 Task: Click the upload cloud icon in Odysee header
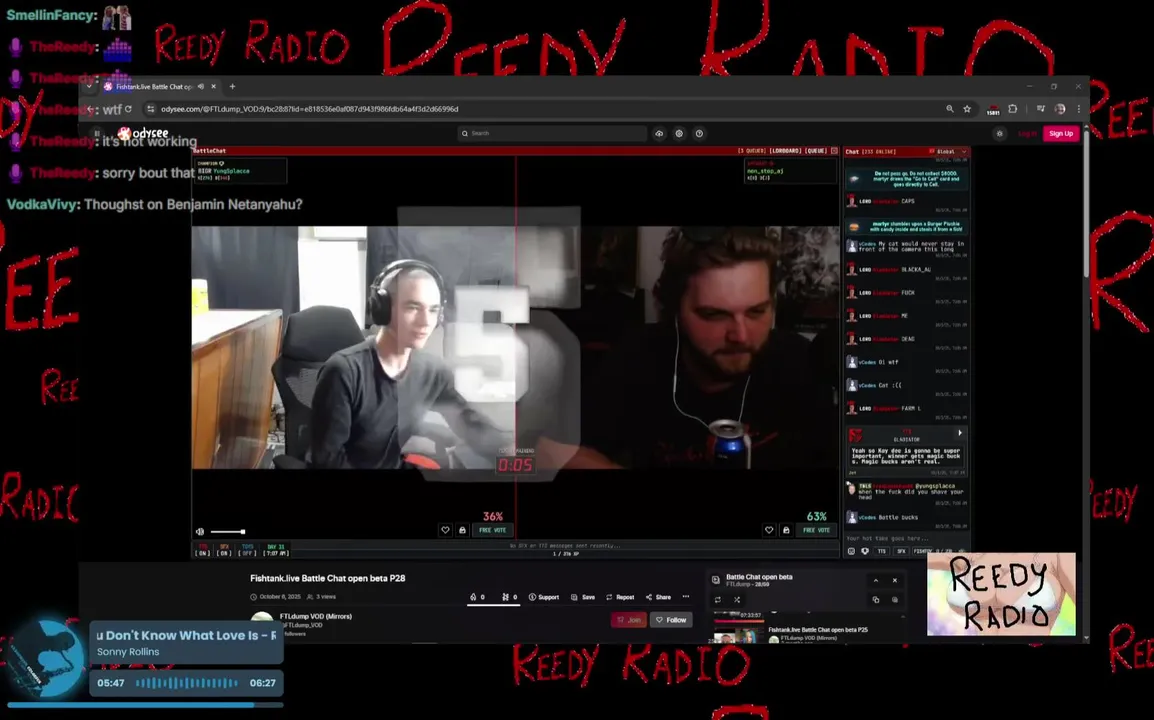(x=659, y=133)
